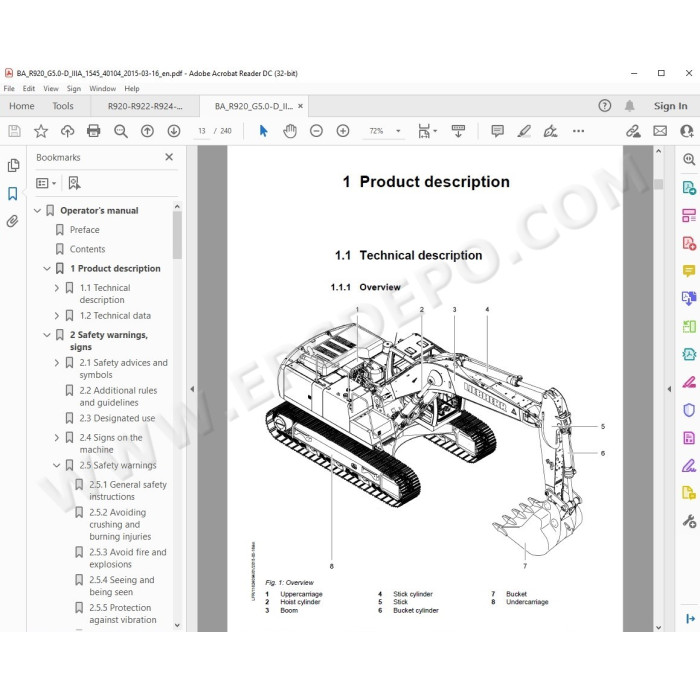Expand 1.1 Technical description bookmark
The width and height of the screenshot is (700, 700).
click(x=57, y=288)
